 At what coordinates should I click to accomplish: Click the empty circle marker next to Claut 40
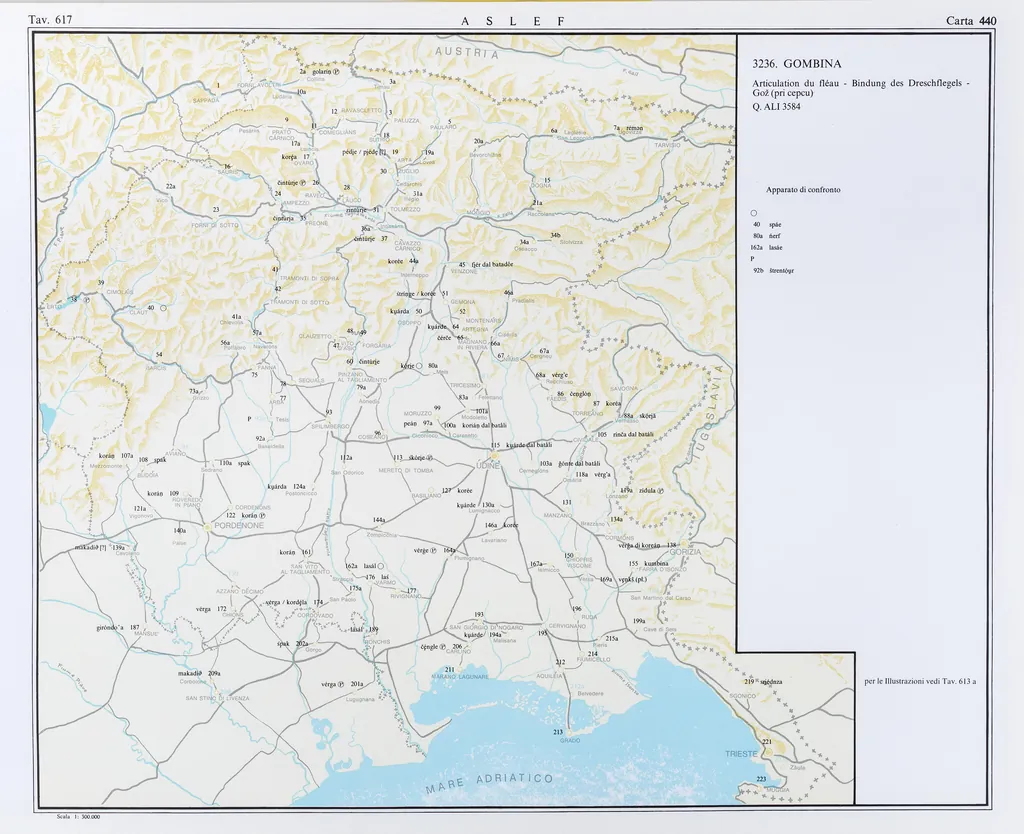tap(163, 308)
